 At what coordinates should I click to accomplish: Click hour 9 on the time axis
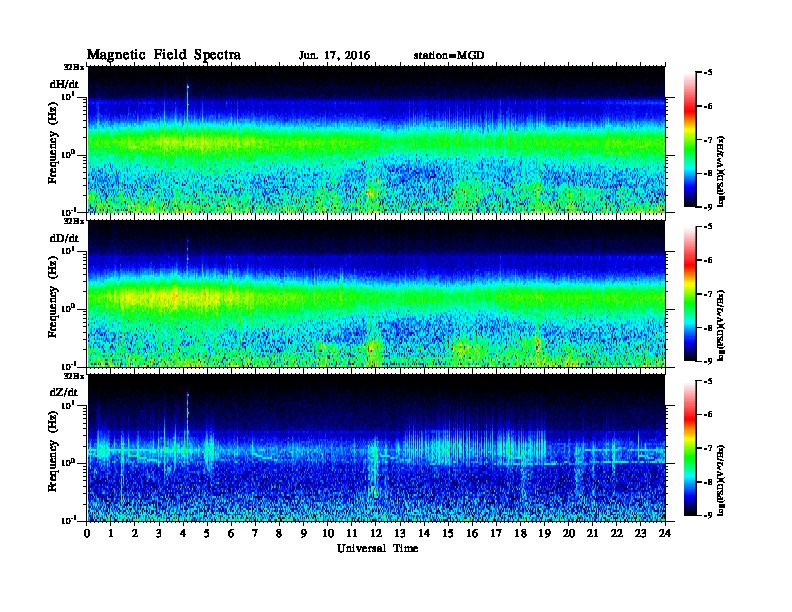(x=304, y=534)
